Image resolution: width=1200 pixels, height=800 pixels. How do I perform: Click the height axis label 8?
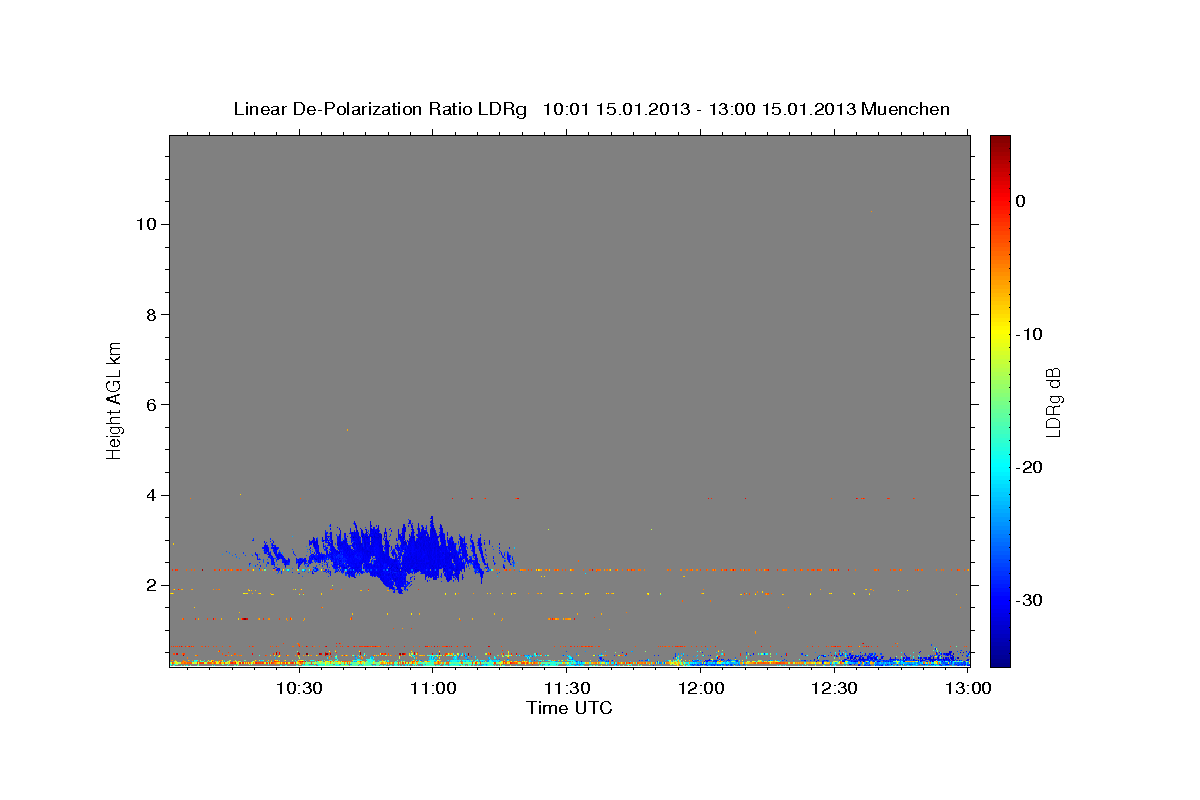tap(151, 314)
